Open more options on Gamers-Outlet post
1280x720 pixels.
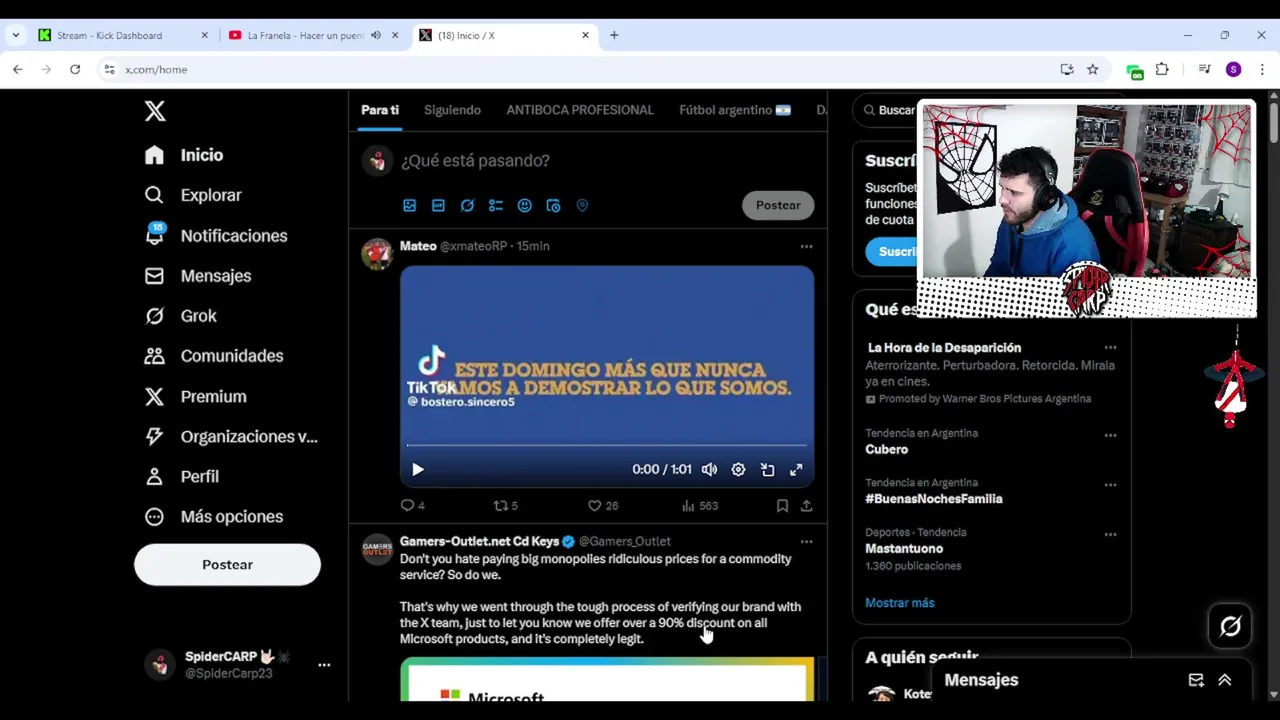point(806,542)
